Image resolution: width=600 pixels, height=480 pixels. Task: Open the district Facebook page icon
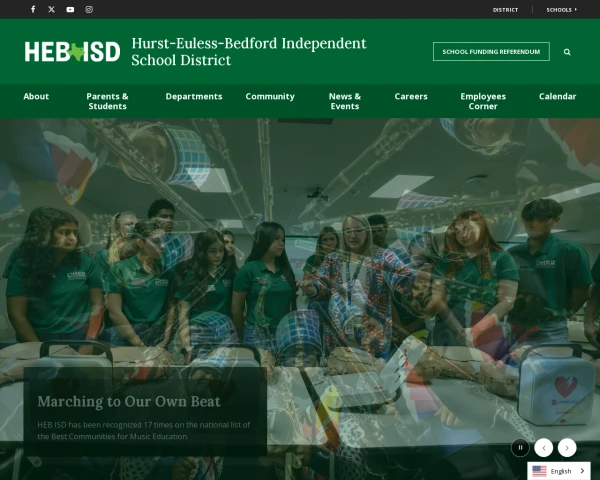(33, 9)
